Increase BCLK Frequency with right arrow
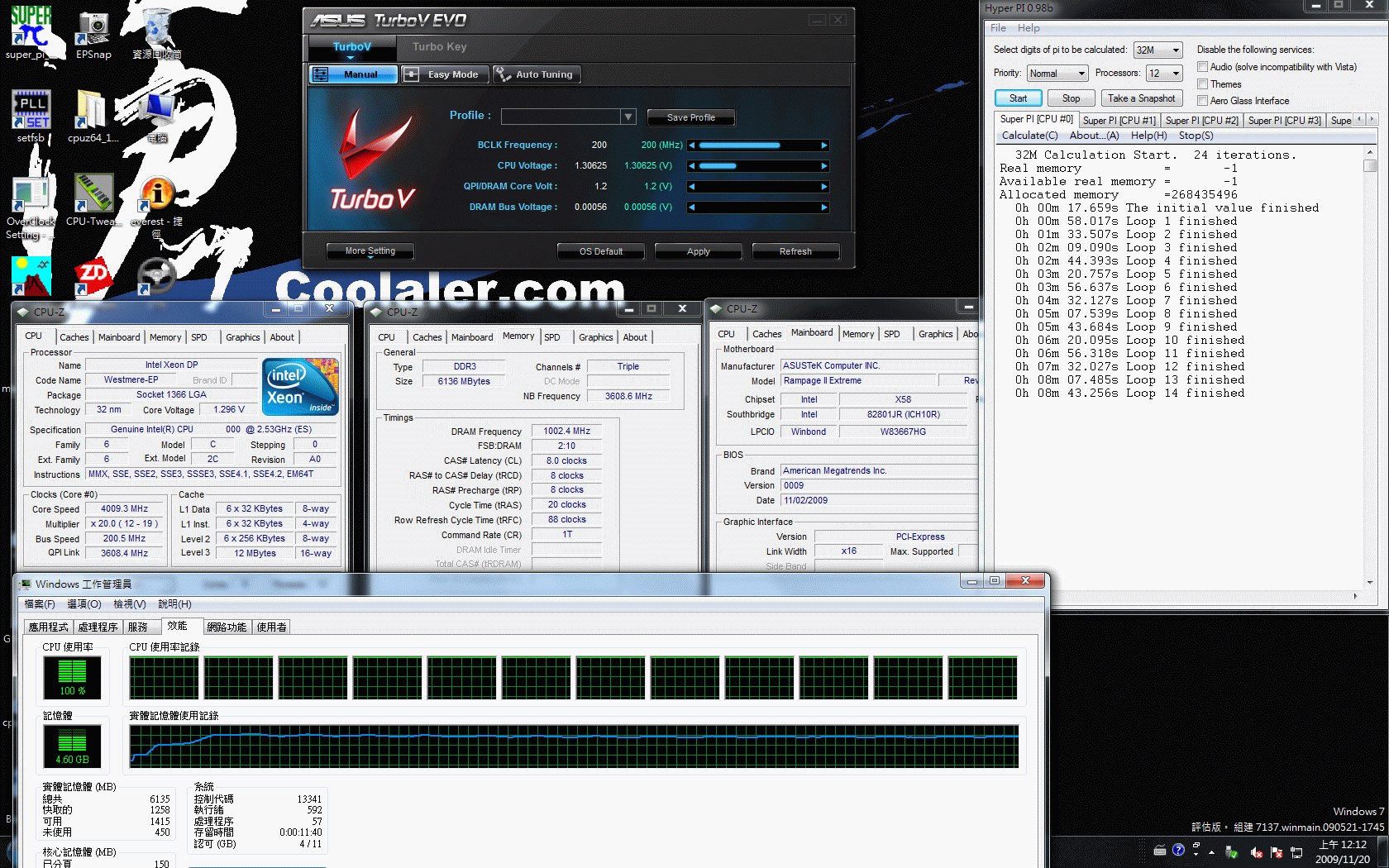This screenshot has height=868, width=1389. point(823,145)
